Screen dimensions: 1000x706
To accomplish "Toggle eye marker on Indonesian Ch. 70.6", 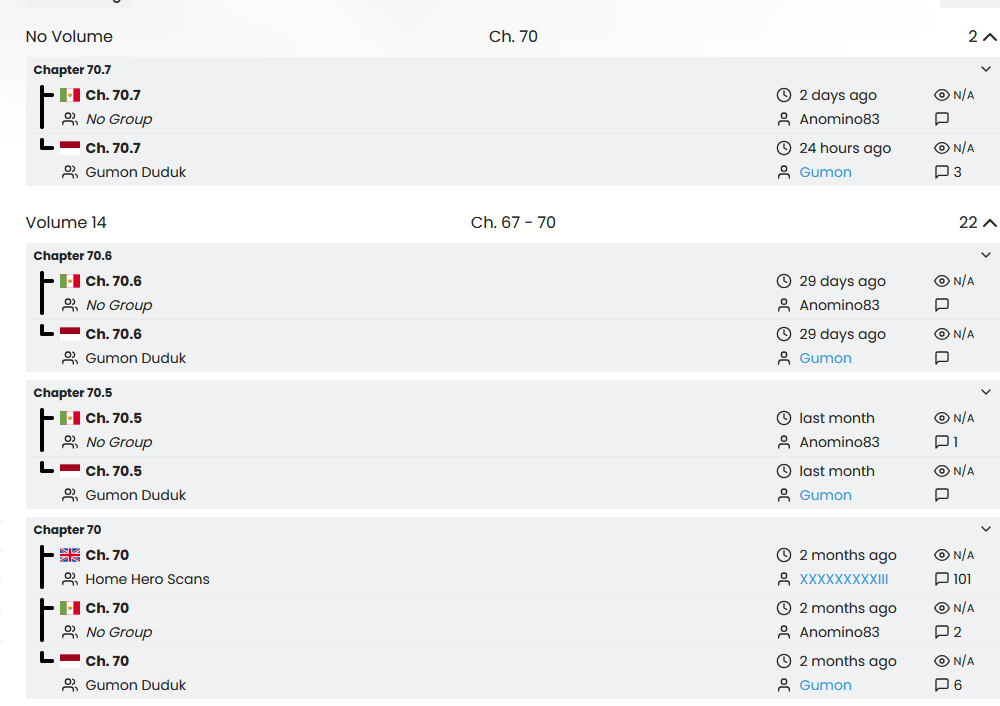I will (x=941, y=334).
